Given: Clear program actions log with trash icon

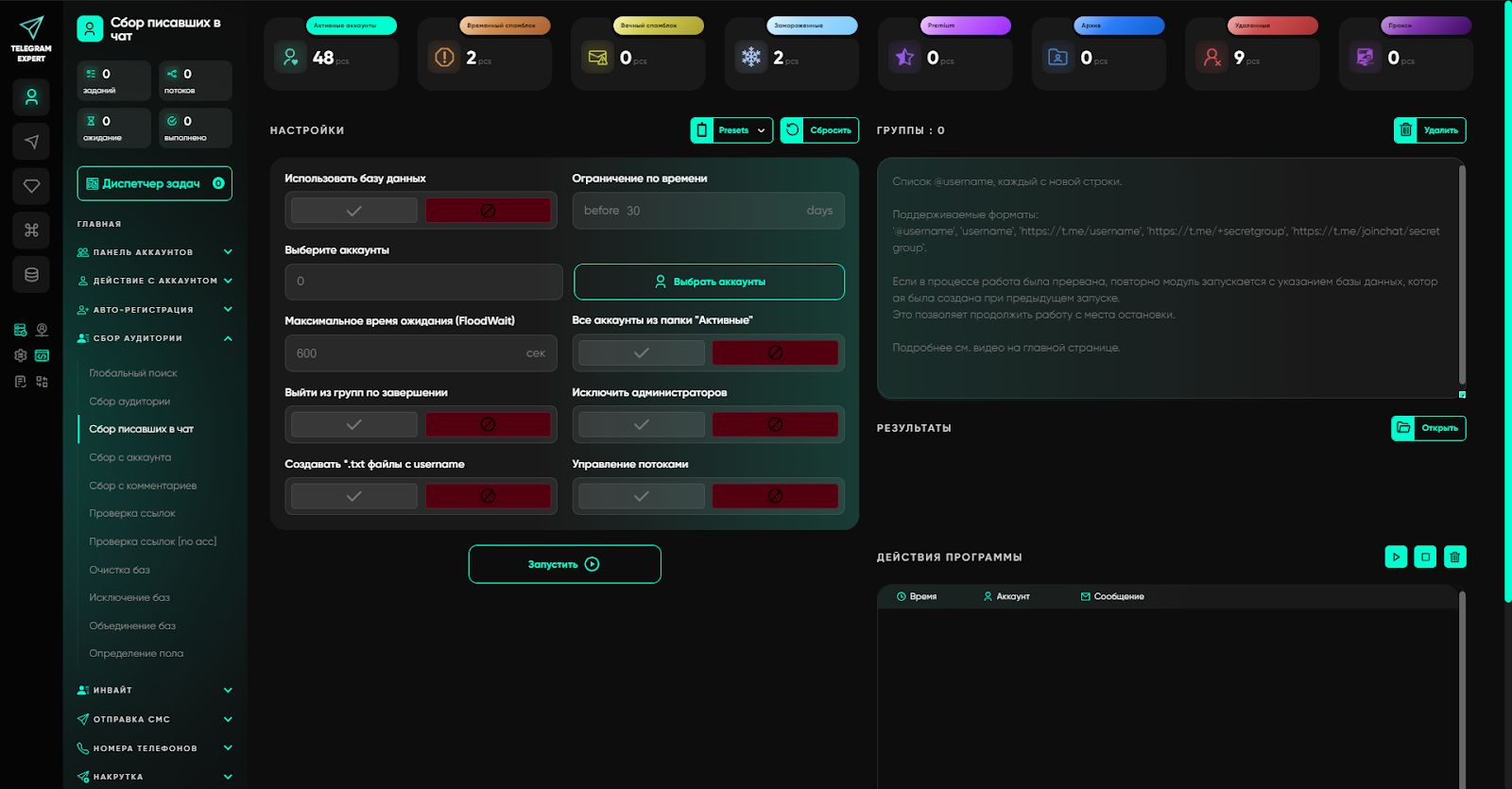Looking at the screenshot, I should [x=1454, y=557].
